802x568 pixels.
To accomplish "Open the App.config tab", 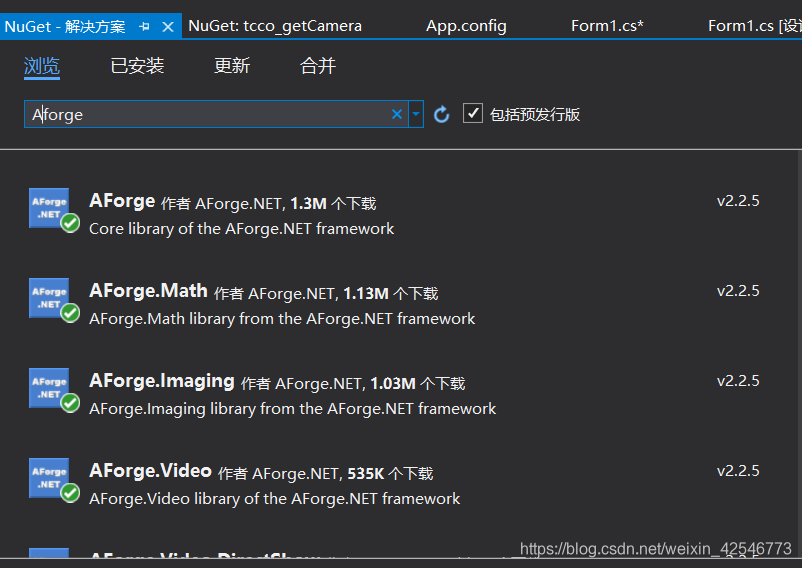I will (466, 26).
